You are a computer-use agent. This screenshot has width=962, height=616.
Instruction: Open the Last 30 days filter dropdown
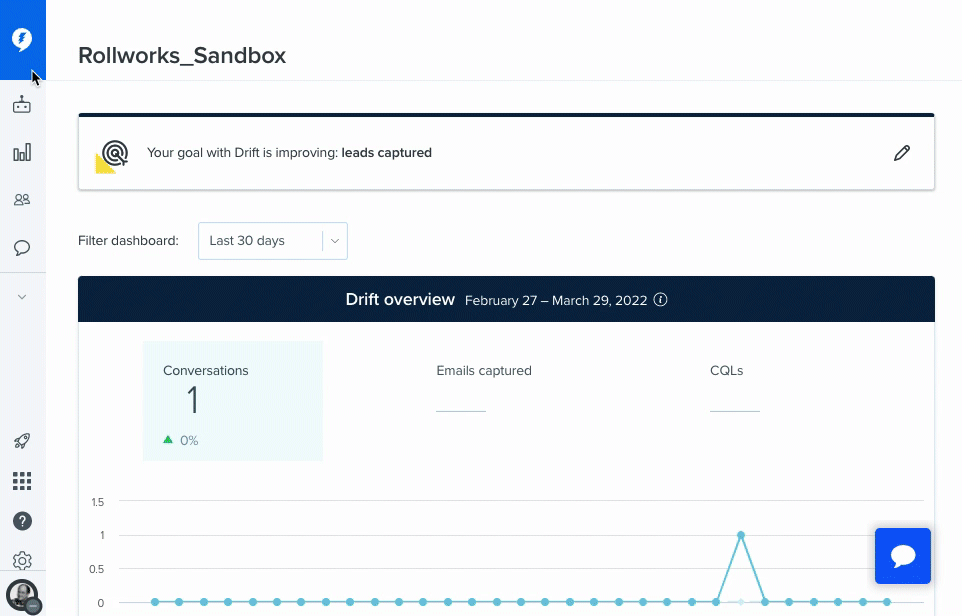(x=260, y=241)
